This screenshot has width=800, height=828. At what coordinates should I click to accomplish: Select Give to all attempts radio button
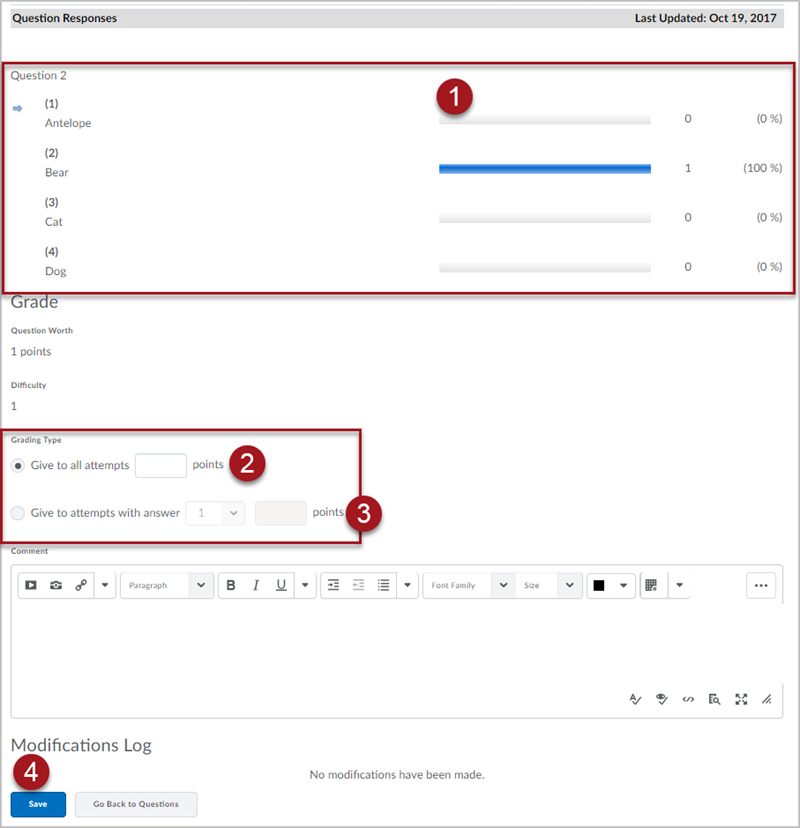point(18,466)
